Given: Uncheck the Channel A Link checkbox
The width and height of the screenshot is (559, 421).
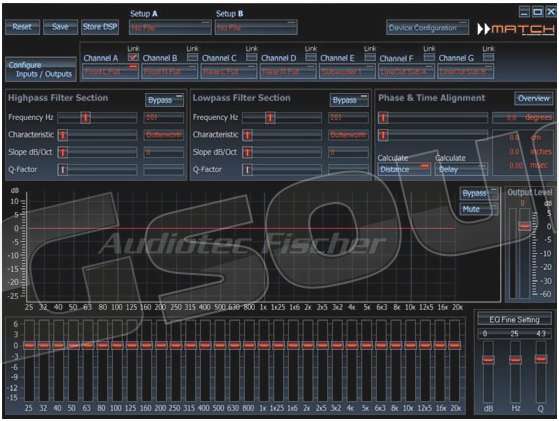Looking at the screenshot, I should coord(133,57).
